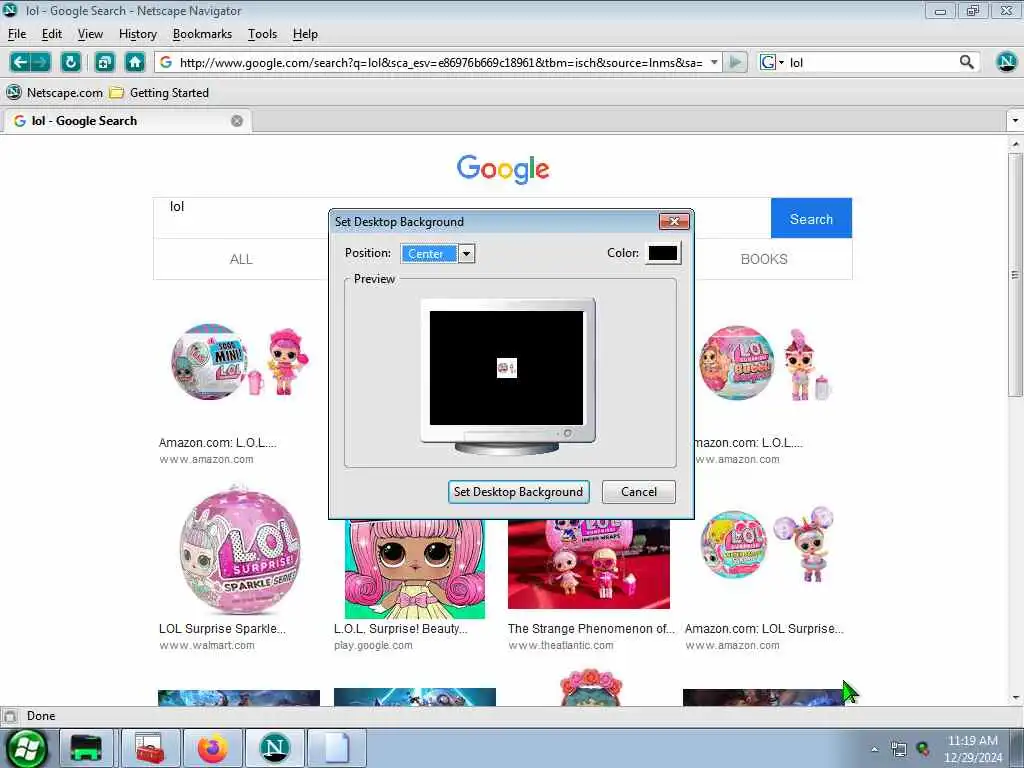Click the Set Desktop Background button
The height and width of the screenshot is (768, 1024).
(x=519, y=492)
